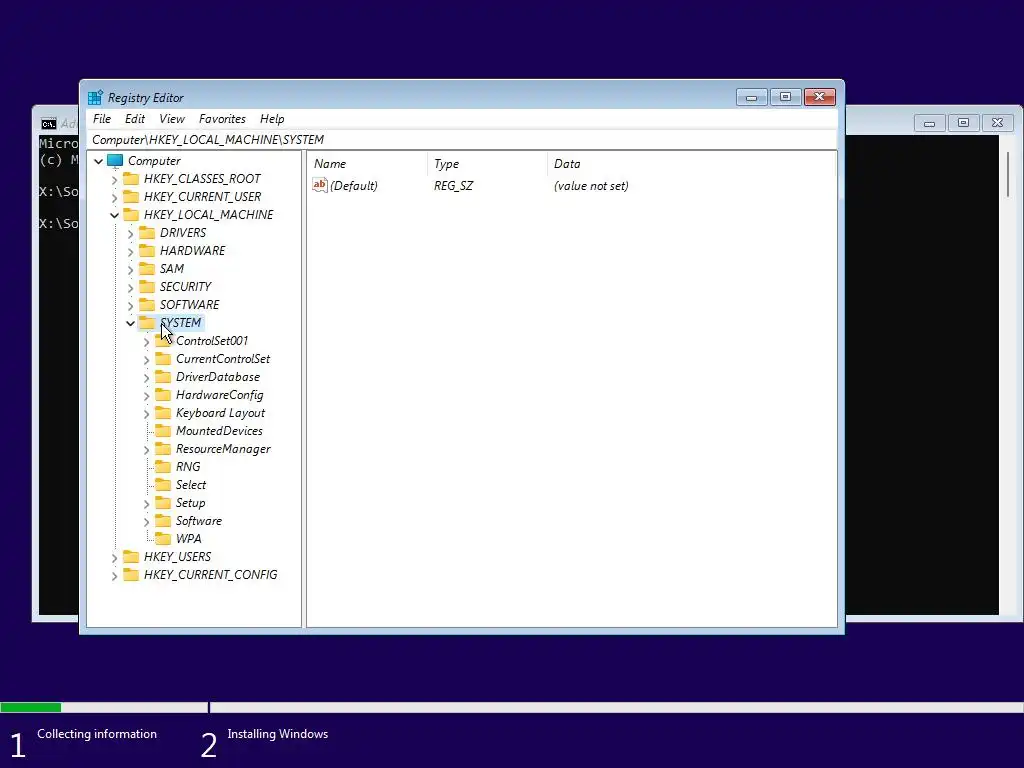This screenshot has height=768, width=1024.
Task: Click the Computer icon in tree
Action: pos(115,161)
